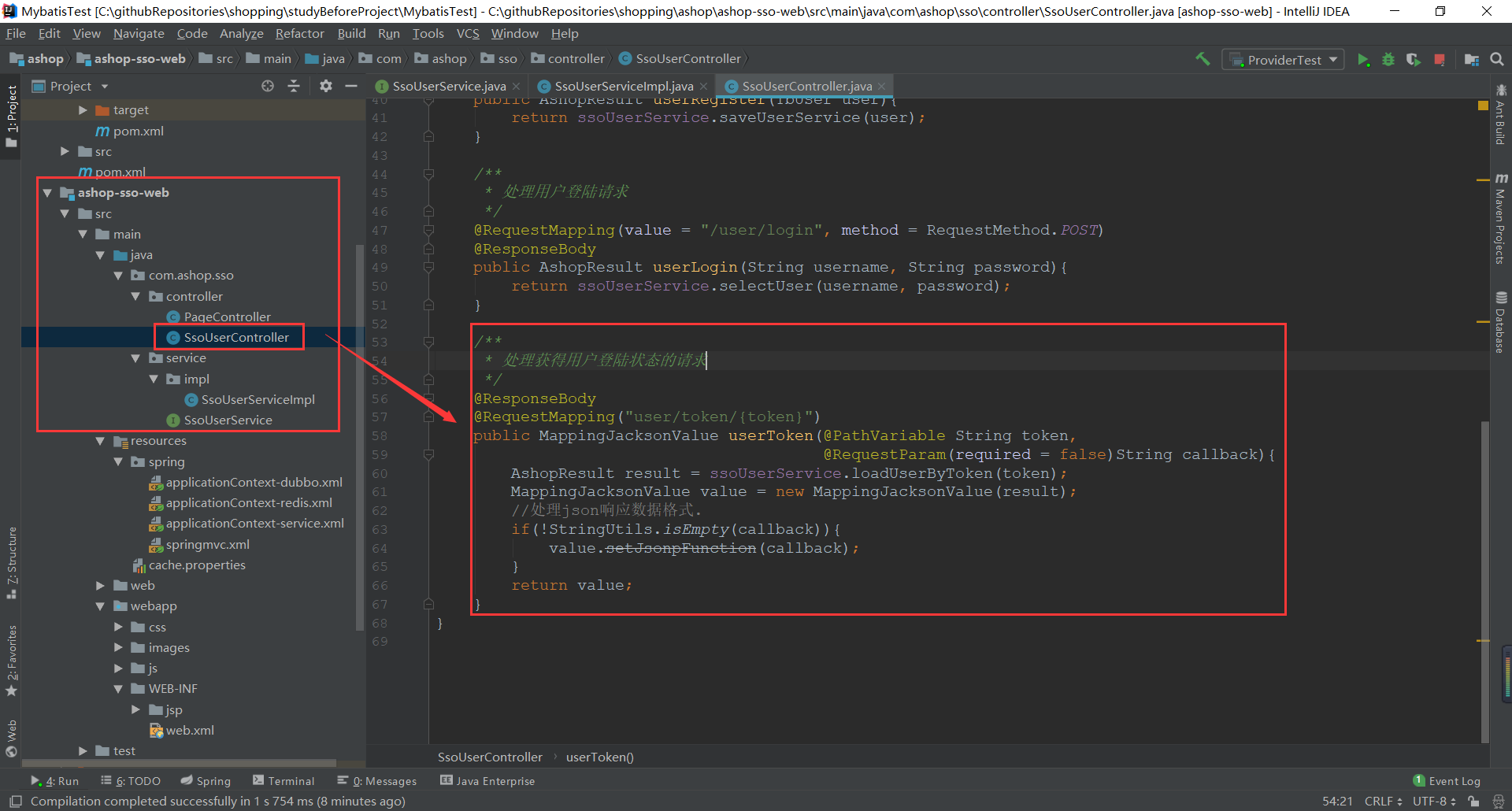The image size is (1512, 811).
Task: Close the SsoUserService.java tab
Action: 516,87
